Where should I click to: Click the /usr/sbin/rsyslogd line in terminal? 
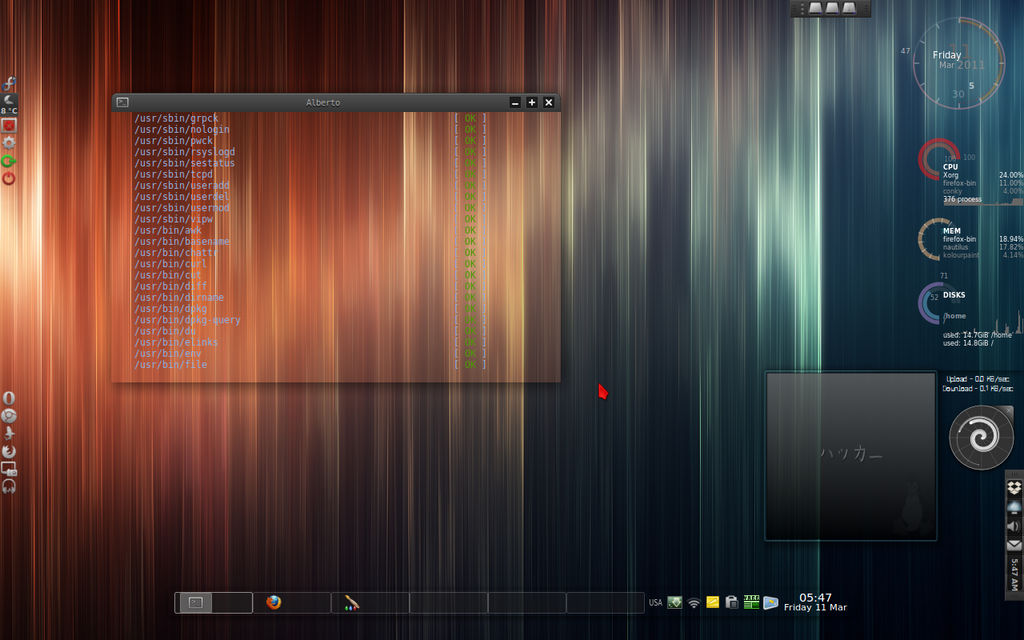click(184, 152)
